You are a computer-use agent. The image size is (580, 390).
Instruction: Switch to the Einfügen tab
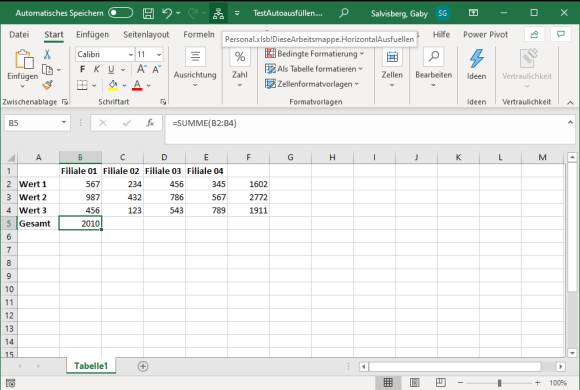(x=92, y=35)
